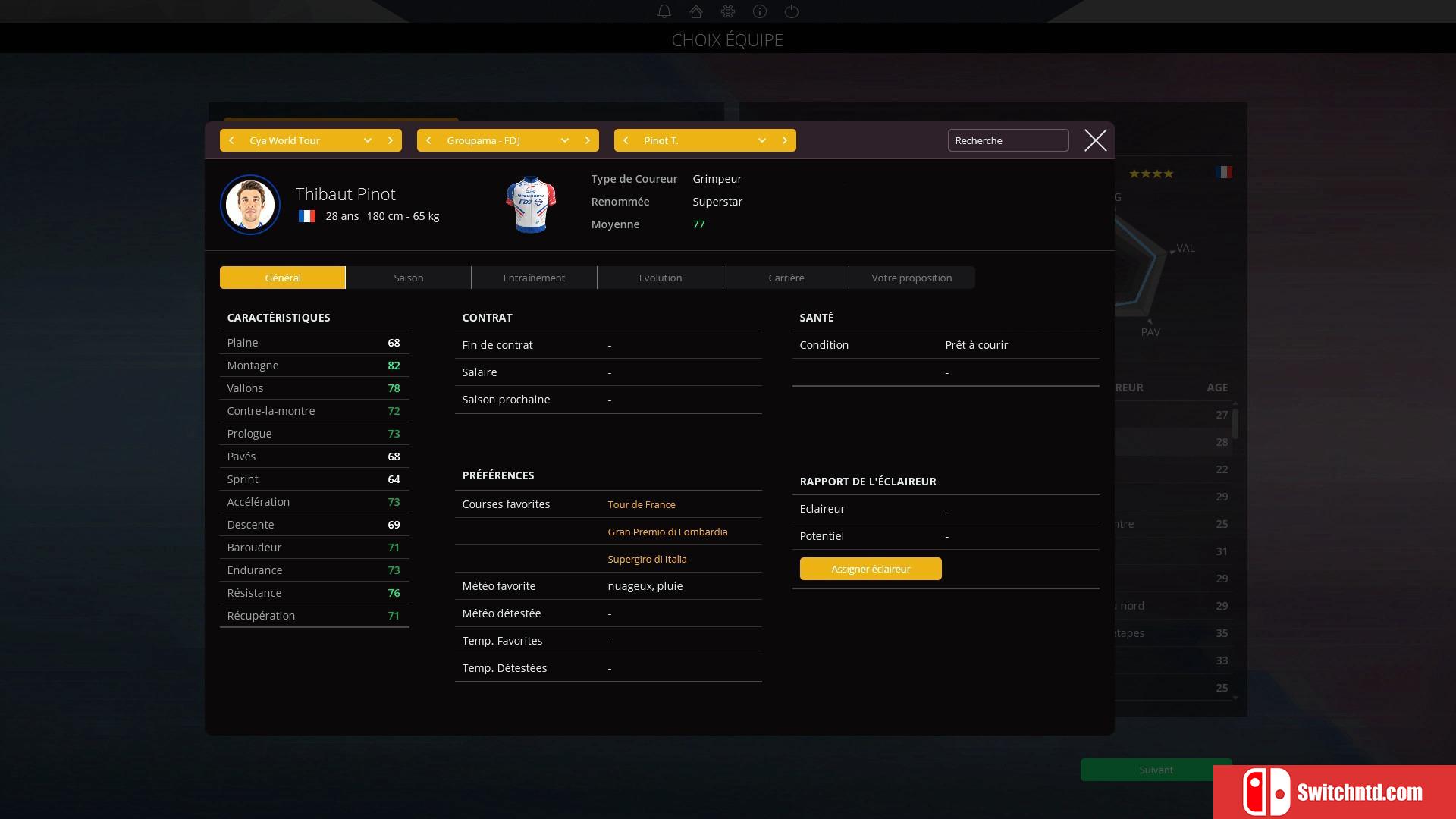
Task: Switch to the Entraînement tab
Action: click(534, 278)
